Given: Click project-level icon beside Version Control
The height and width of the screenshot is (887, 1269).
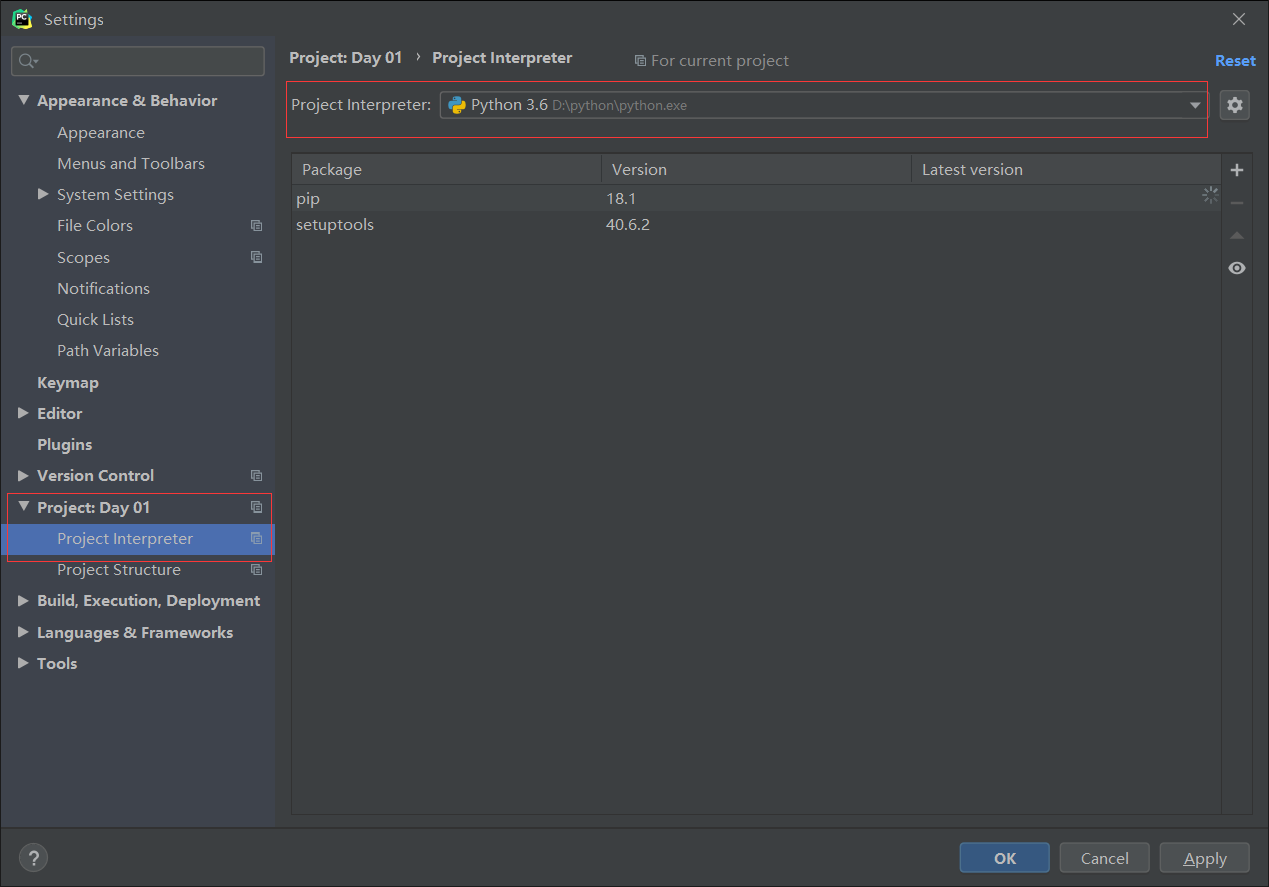Looking at the screenshot, I should [256, 476].
